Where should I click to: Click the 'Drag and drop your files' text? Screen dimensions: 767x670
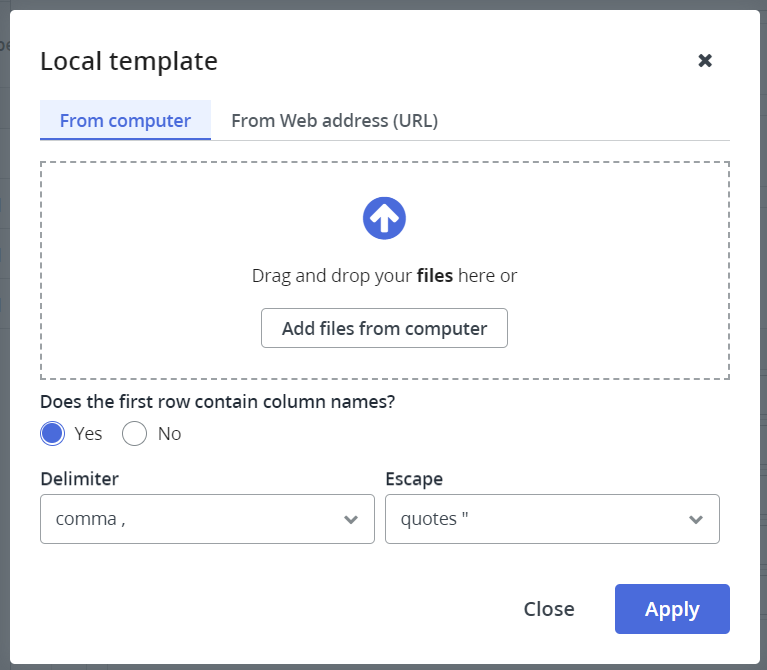[x=384, y=276]
